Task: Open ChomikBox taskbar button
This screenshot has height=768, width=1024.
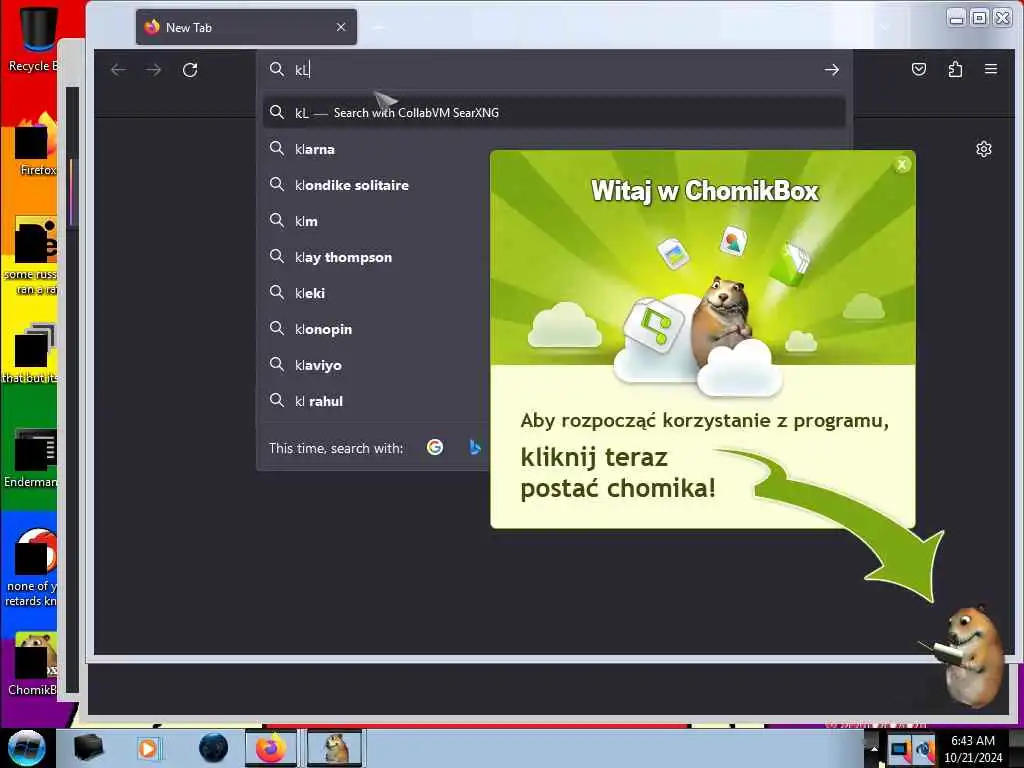Action: click(336, 748)
